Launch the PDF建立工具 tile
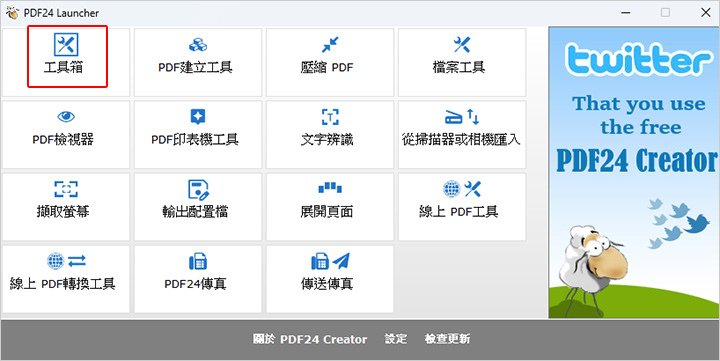Screen dimensions: 720x361 198,62
